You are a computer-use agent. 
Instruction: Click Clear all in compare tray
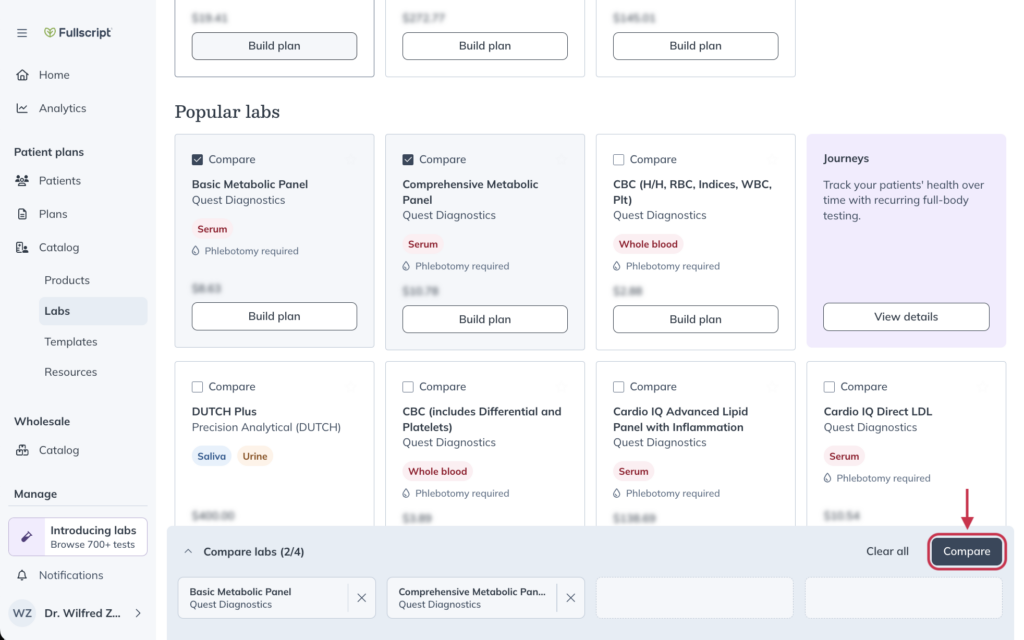(x=887, y=551)
